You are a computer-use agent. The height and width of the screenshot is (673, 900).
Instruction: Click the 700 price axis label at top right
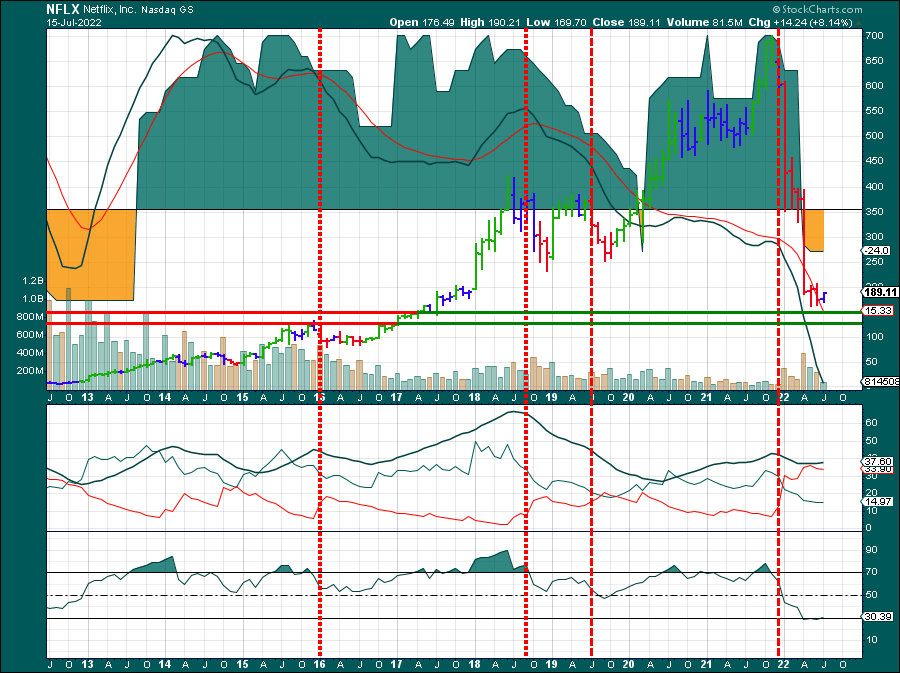pos(873,36)
